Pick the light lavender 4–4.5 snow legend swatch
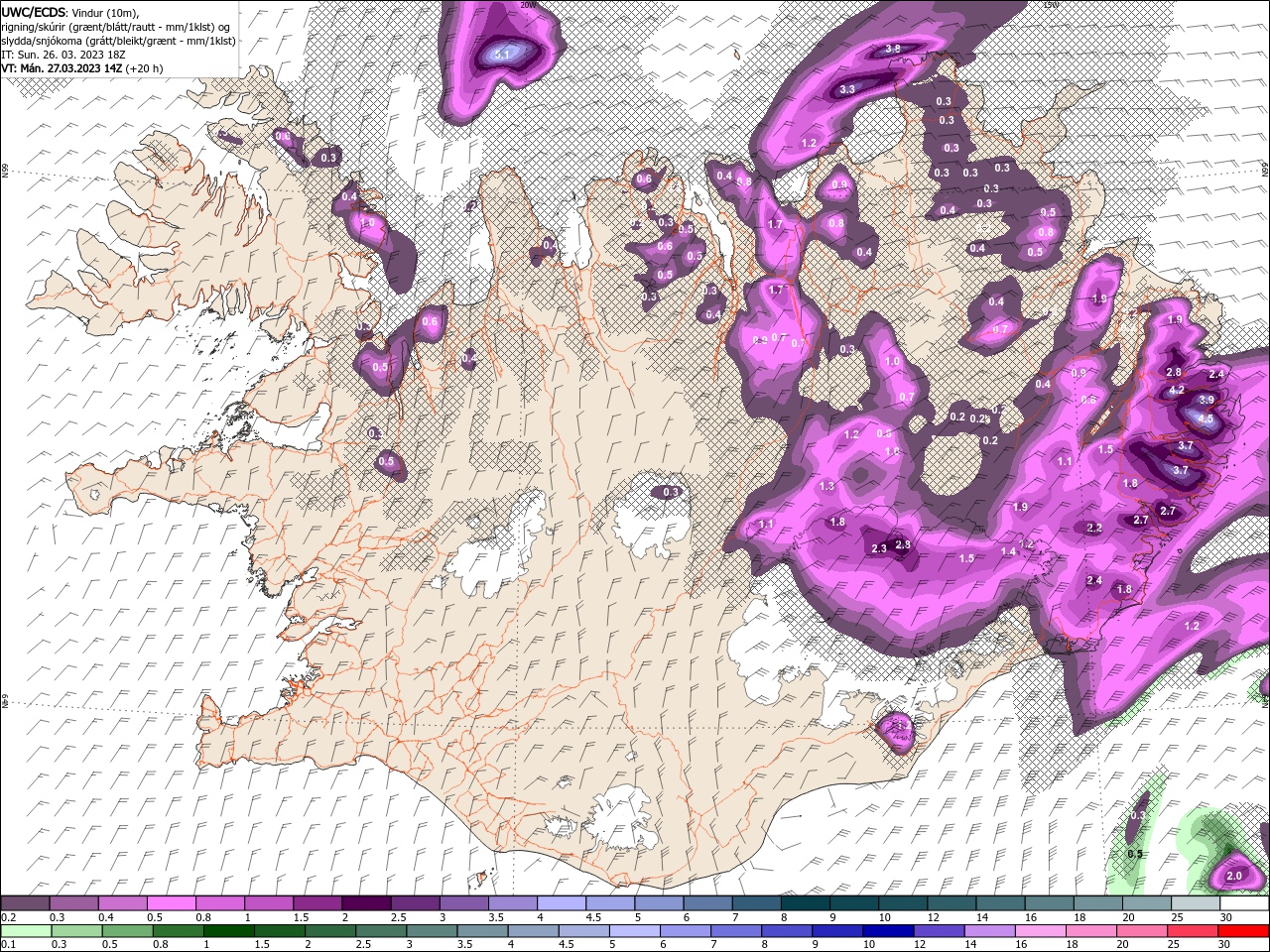This screenshot has height=952, width=1270. coord(562,903)
